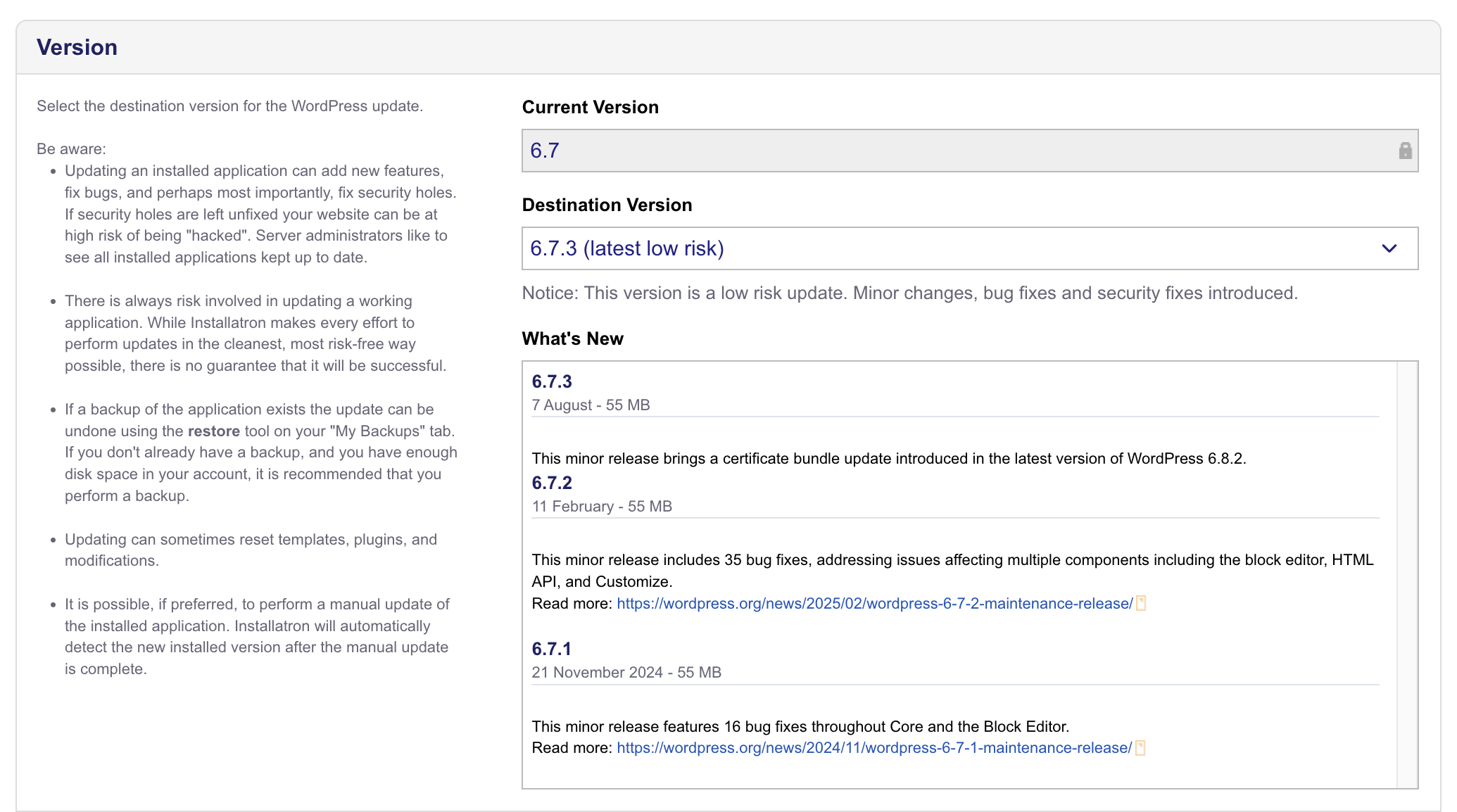Click the external-link icon after the 6.7.2 link
1457x812 pixels.
click(x=1142, y=603)
